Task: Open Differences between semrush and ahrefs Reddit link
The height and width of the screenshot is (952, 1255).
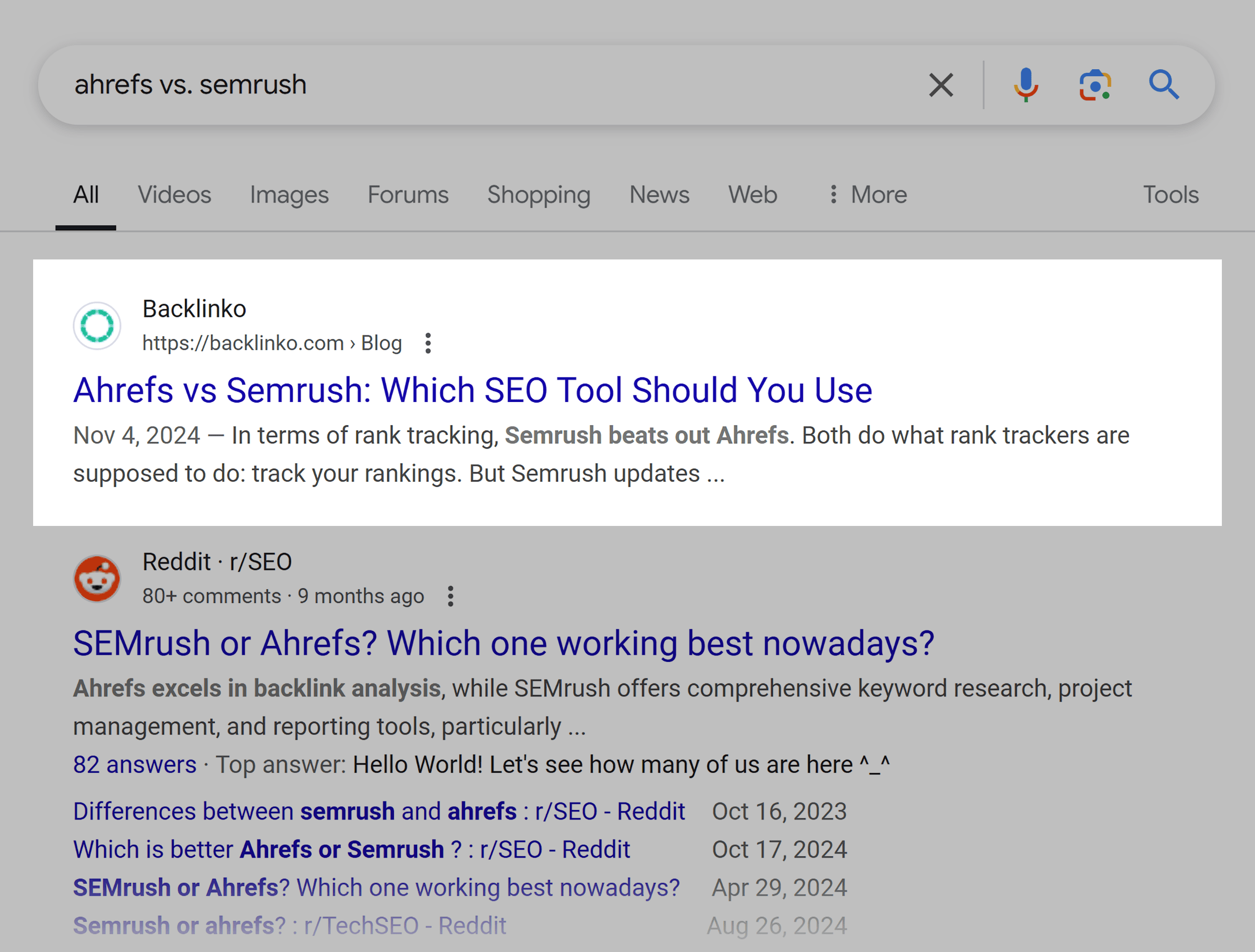Action: click(379, 812)
